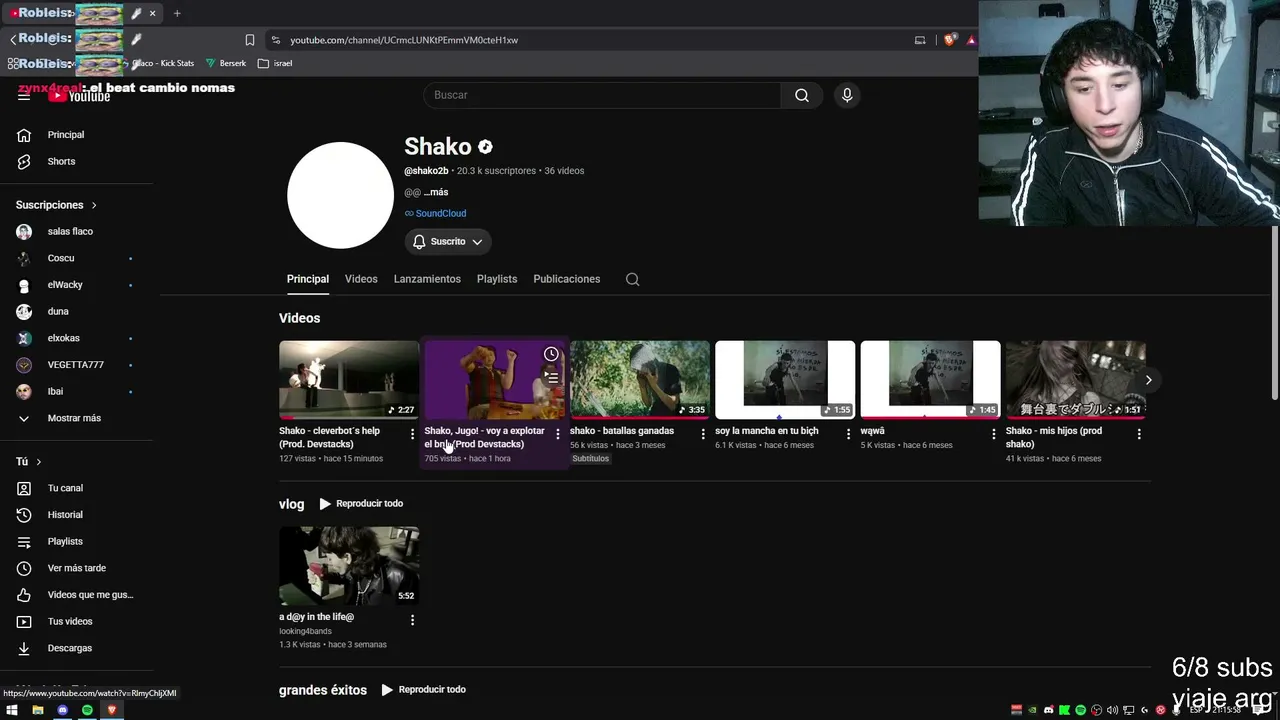The height and width of the screenshot is (720, 1280).
Task: Open Spotify from the taskbar
Action: pyautogui.click(x=87, y=710)
